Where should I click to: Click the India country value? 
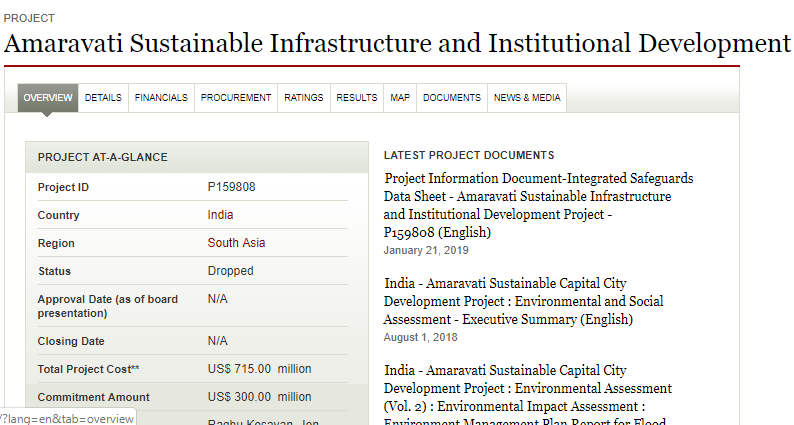click(221, 215)
